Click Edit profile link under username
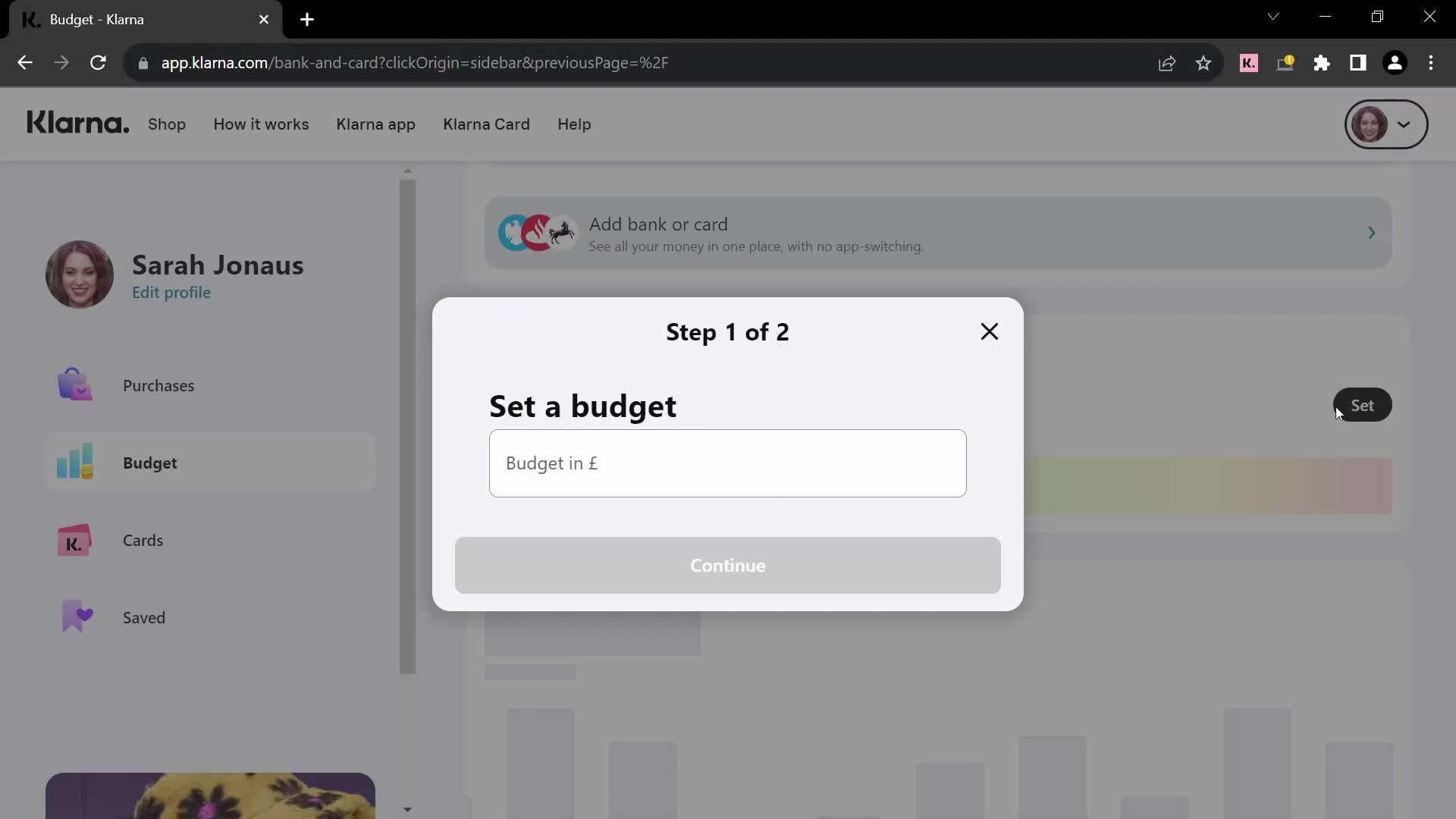The width and height of the screenshot is (1456, 819). [171, 292]
